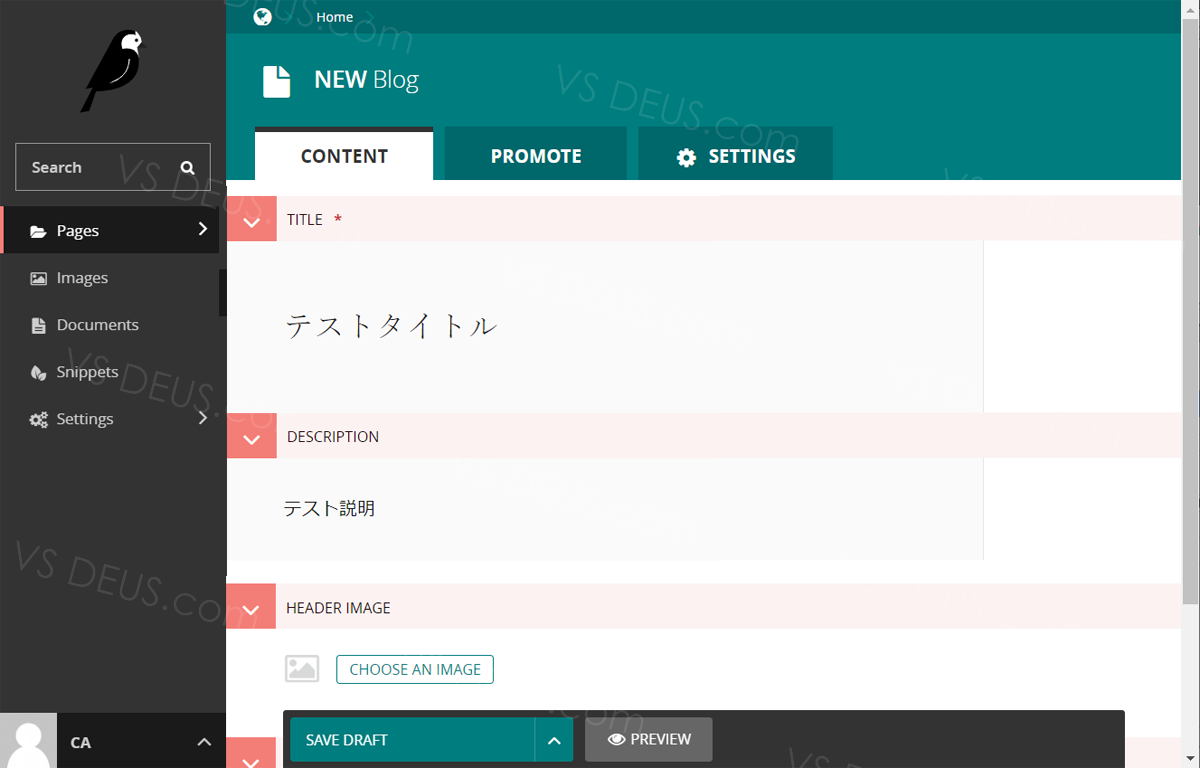Screen dimensions: 1200x768
Task: Click the TITLE section label
Action: pos(305,220)
